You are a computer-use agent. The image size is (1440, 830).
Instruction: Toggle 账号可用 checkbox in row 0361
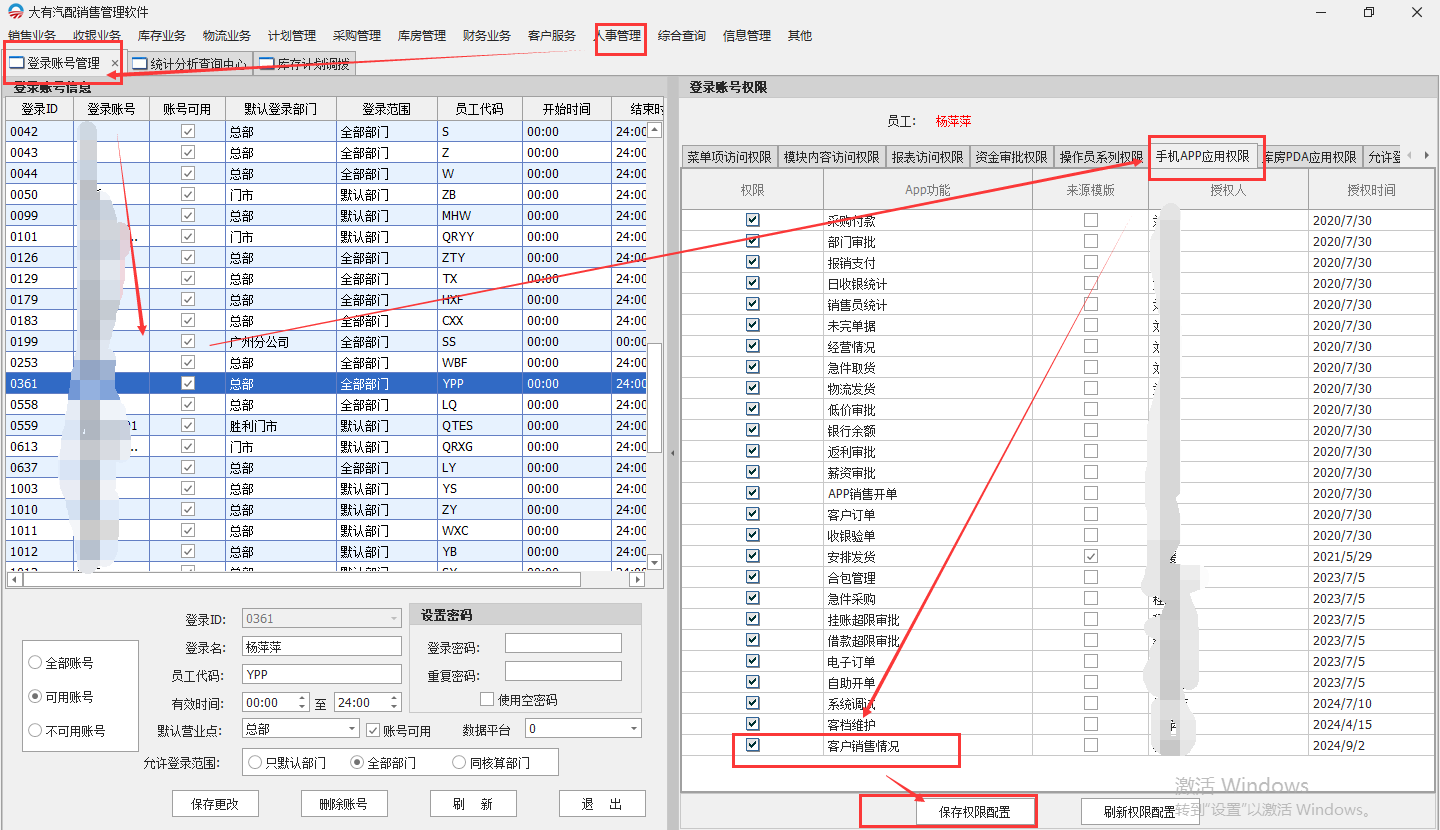tap(187, 383)
